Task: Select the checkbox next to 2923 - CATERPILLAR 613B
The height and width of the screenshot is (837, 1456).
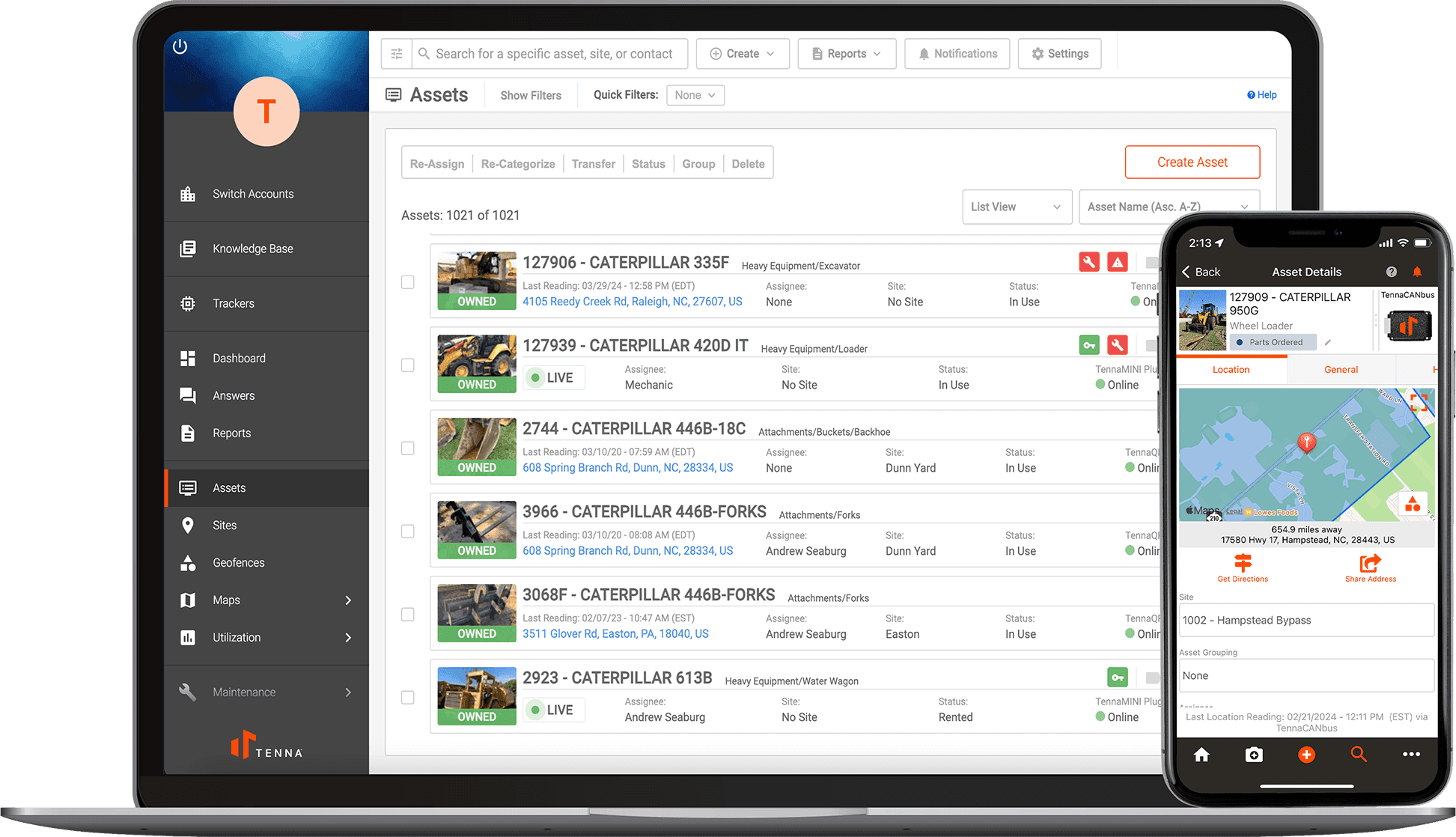Action: pyautogui.click(x=407, y=697)
